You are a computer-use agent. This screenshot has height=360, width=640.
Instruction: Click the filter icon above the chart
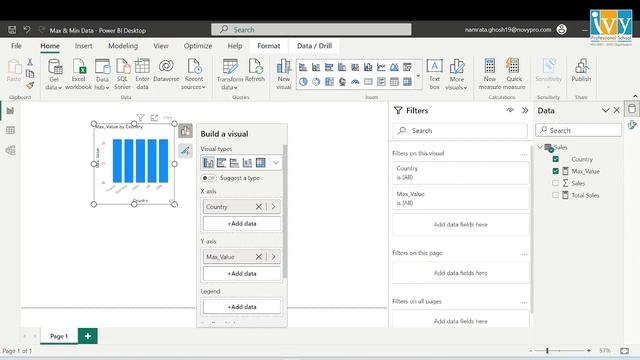point(140,118)
